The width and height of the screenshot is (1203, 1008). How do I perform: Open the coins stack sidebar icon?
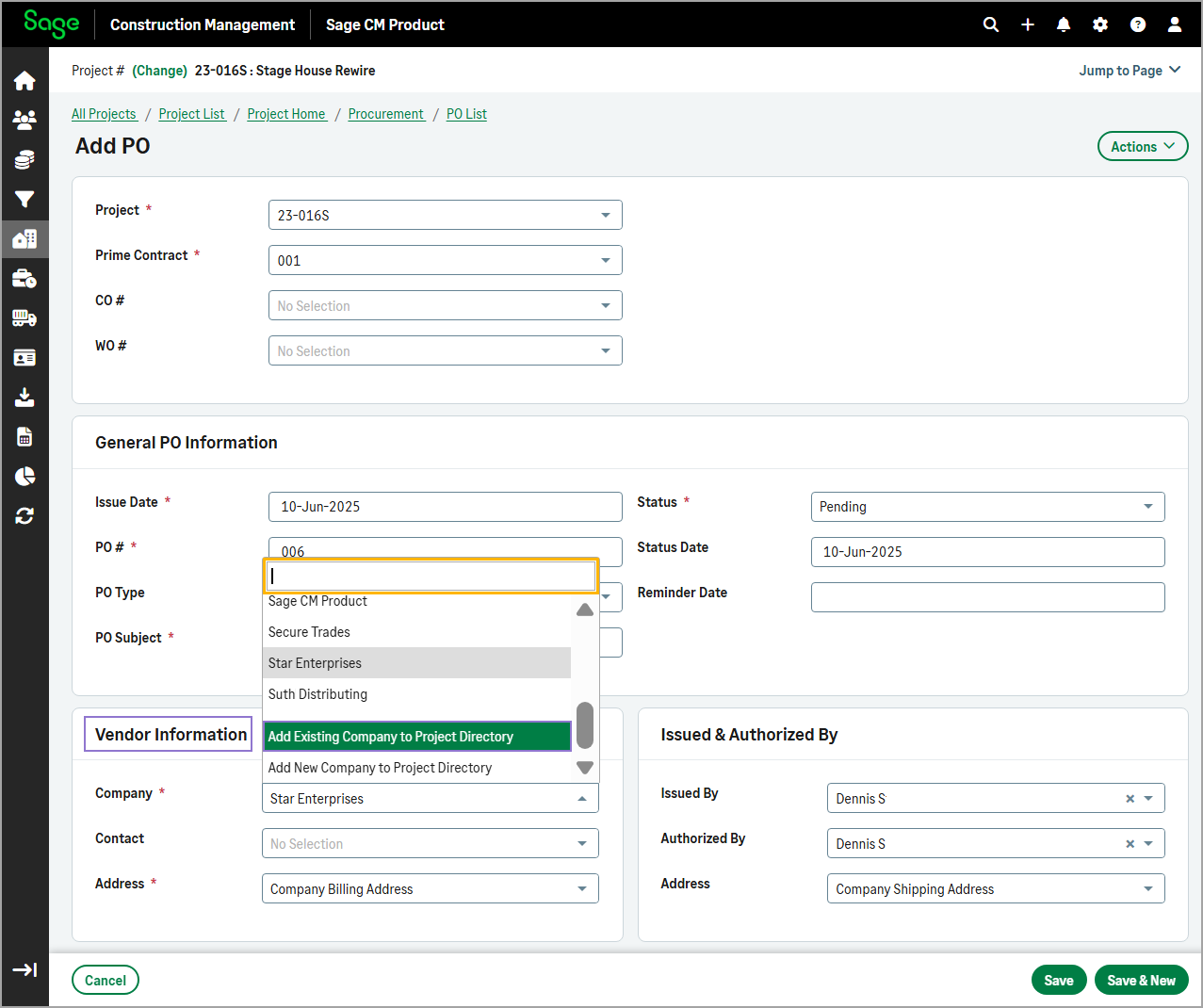point(24,159)
